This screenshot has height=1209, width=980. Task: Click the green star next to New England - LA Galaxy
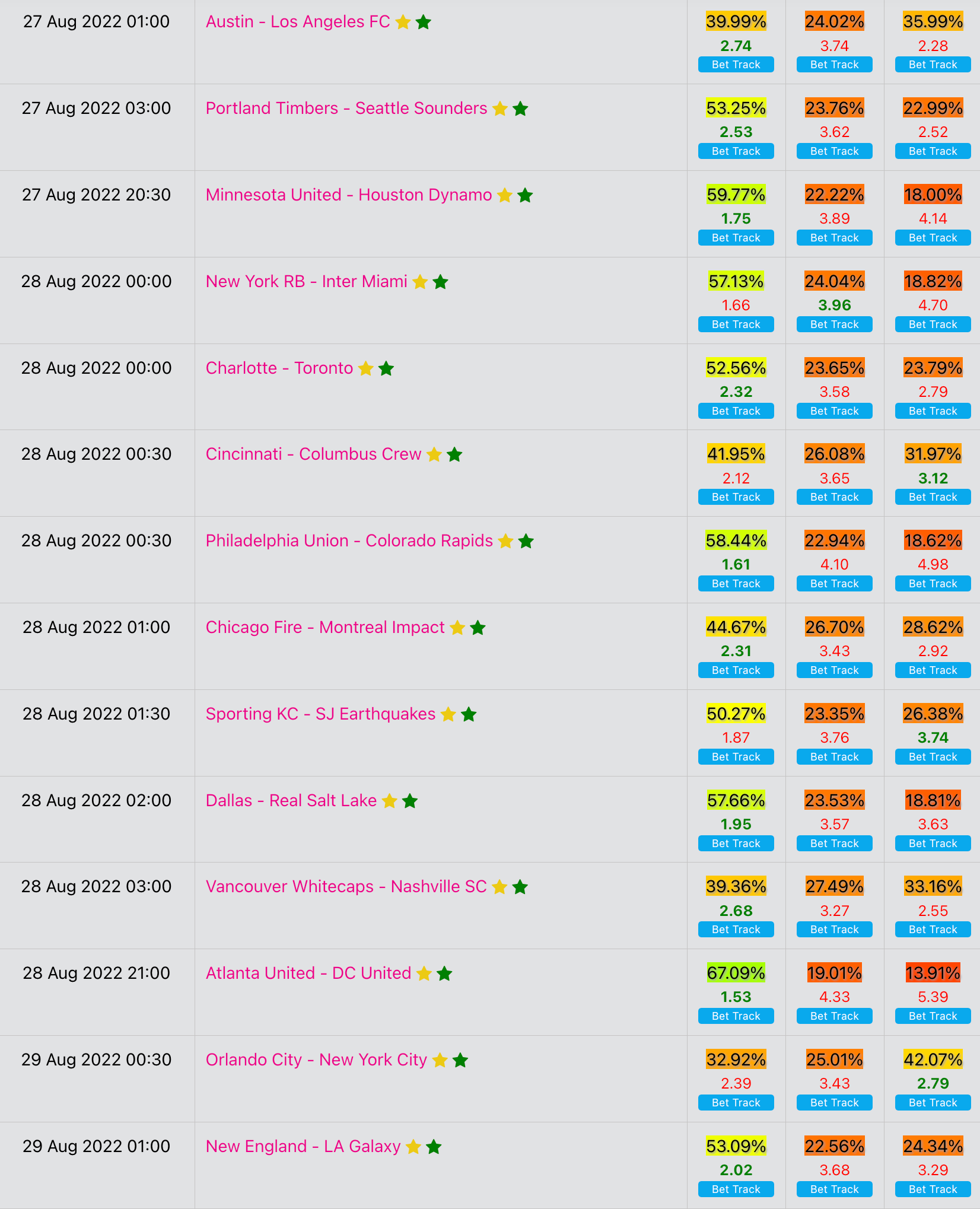434,1147
